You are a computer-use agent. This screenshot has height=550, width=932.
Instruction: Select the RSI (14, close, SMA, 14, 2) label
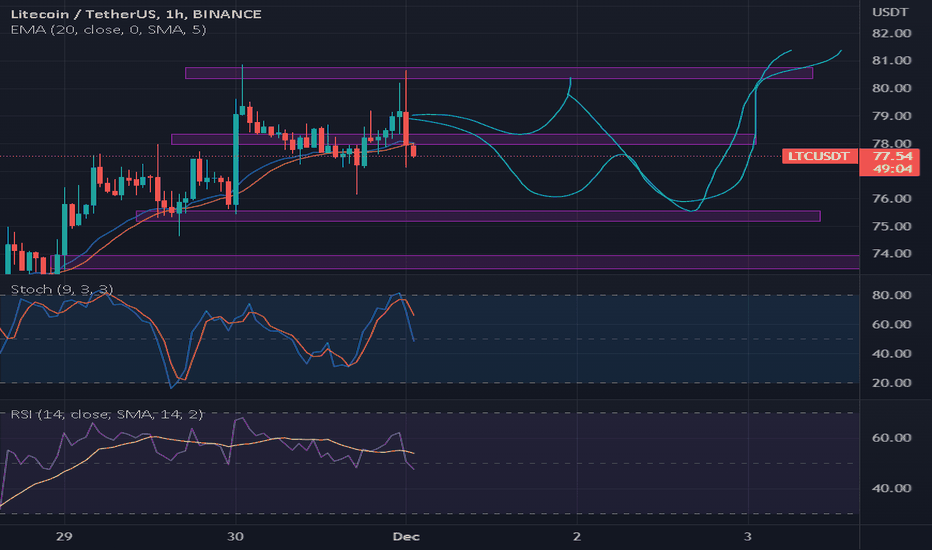point(107,414)
